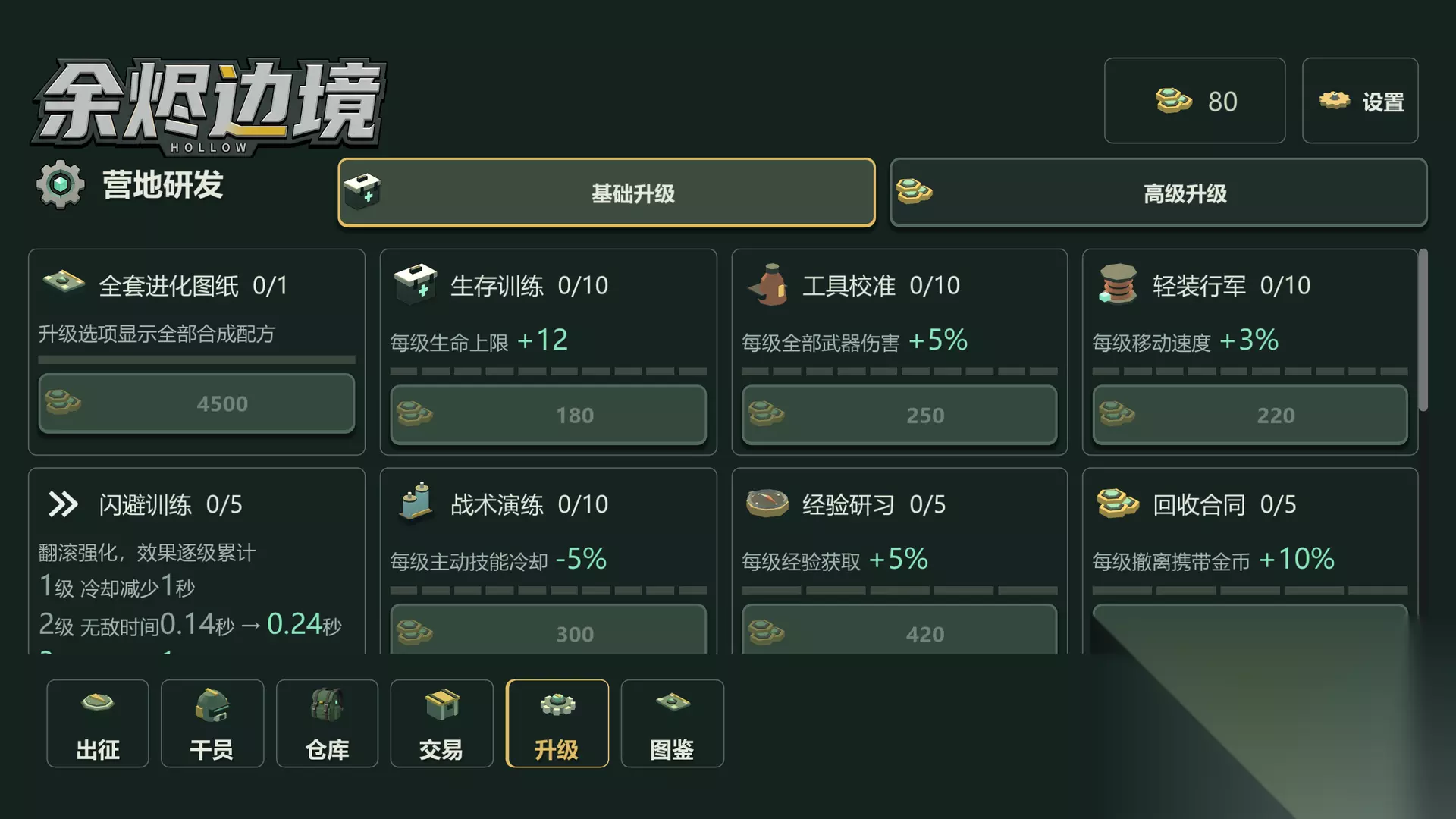Open the 设置 settings button
Image resolution: width=1456 pixels, height=819 pixels.
pyautogui.click(x=1360, y=101)
